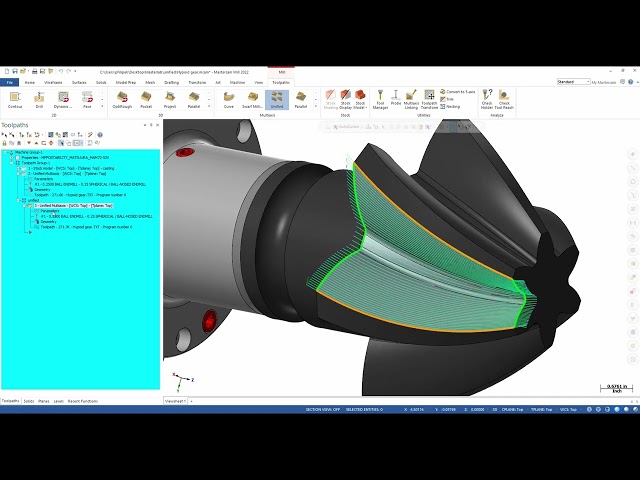
Task: Open the File menu
Action: pos(9,82)
